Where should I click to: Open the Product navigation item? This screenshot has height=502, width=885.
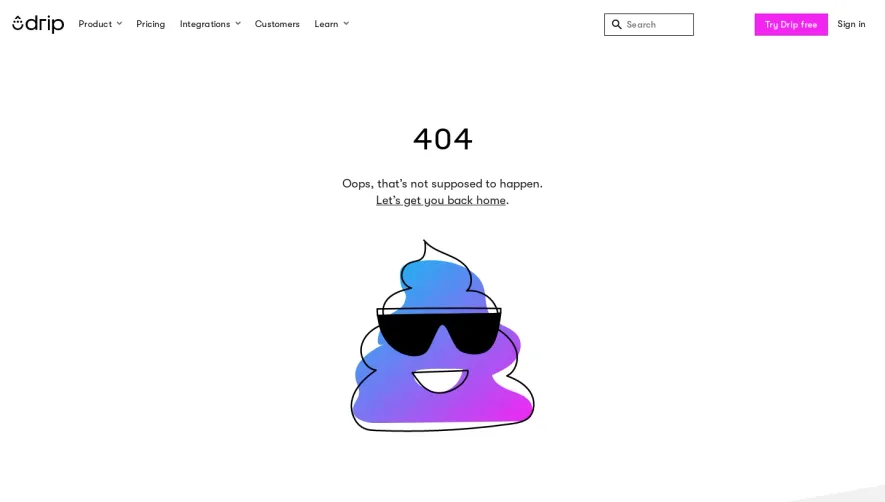(x=95, y=24)
